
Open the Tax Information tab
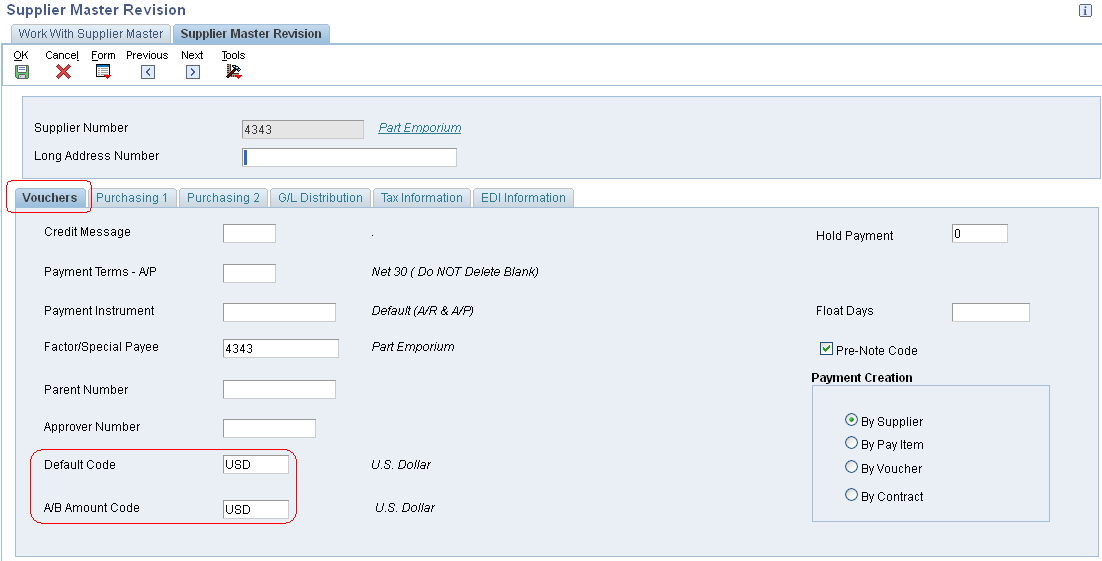(422, 198)
